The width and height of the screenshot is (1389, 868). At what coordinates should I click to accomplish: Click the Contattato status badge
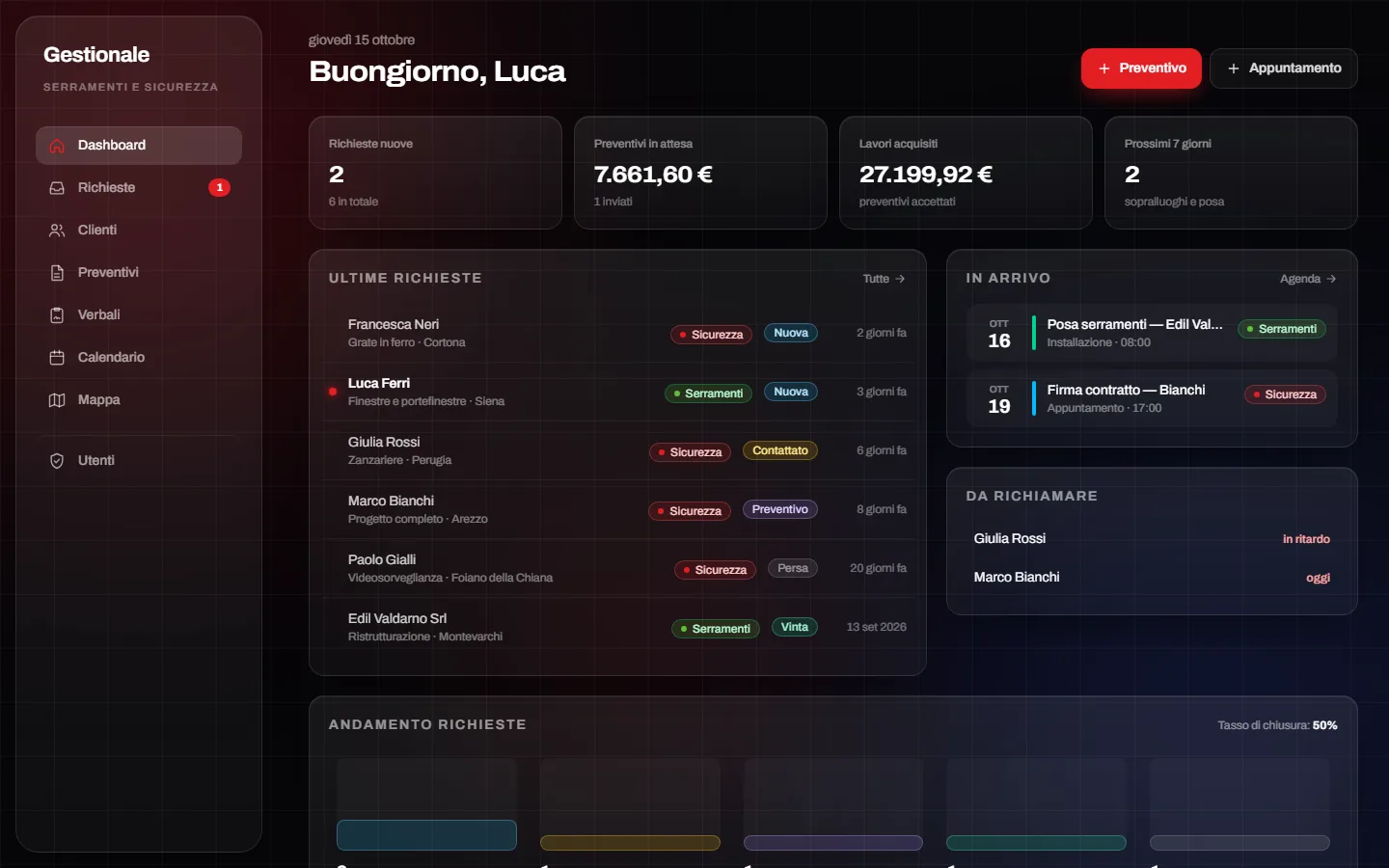pos(780,450)
